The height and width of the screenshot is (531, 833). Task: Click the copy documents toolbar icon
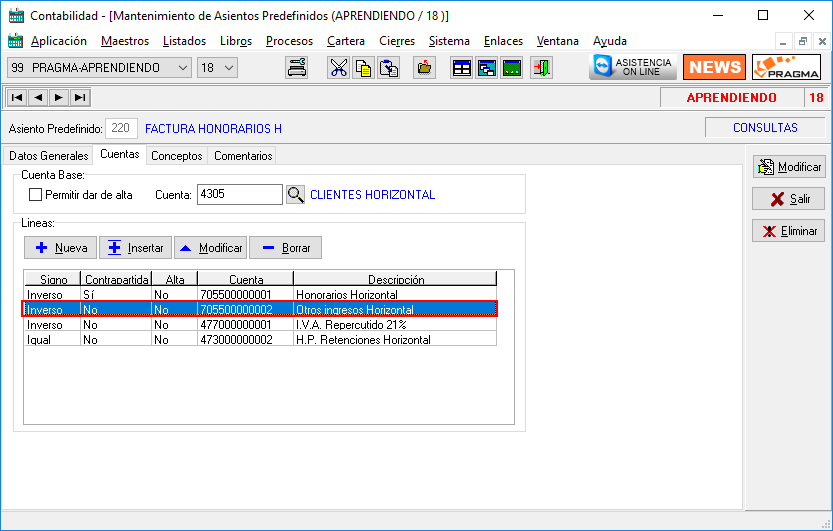[363, 68]
